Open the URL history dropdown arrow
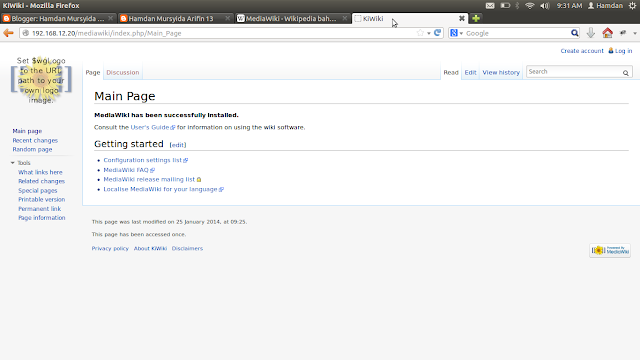Image resolution: width=640 pixels, height=360 pixels. (x=429, y=33)
